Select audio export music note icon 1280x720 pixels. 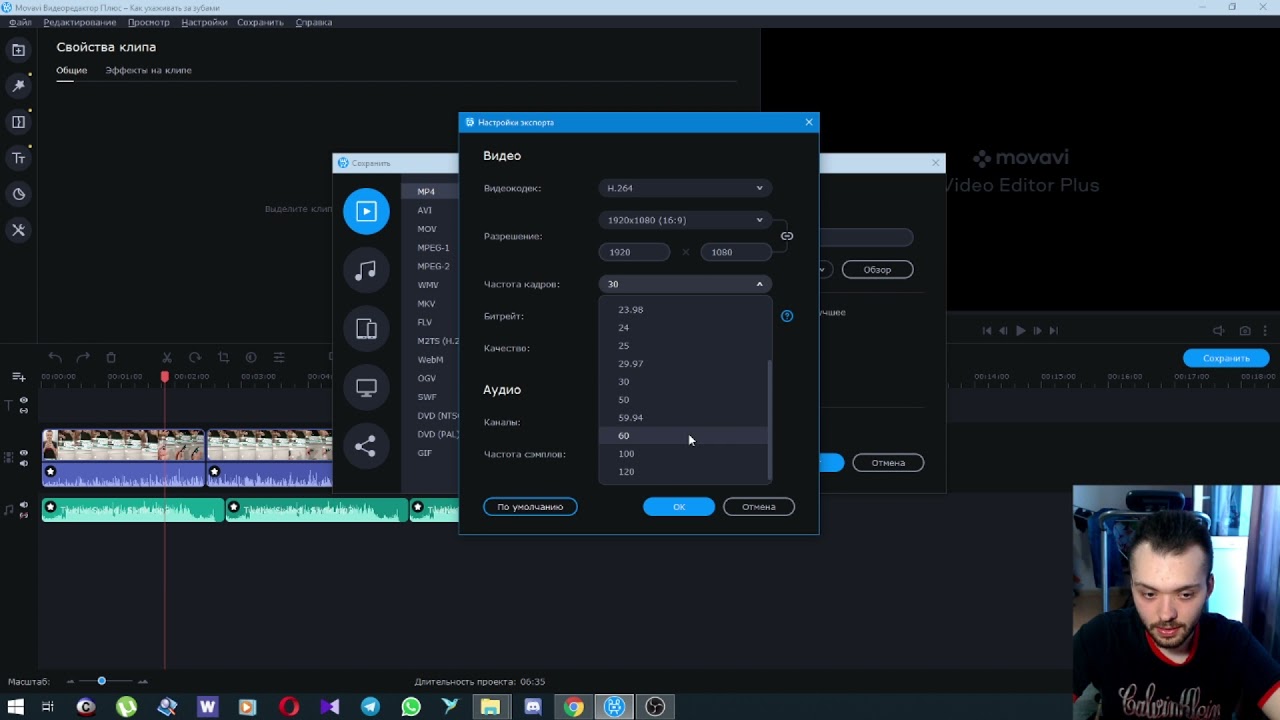(x=366, y=270)
